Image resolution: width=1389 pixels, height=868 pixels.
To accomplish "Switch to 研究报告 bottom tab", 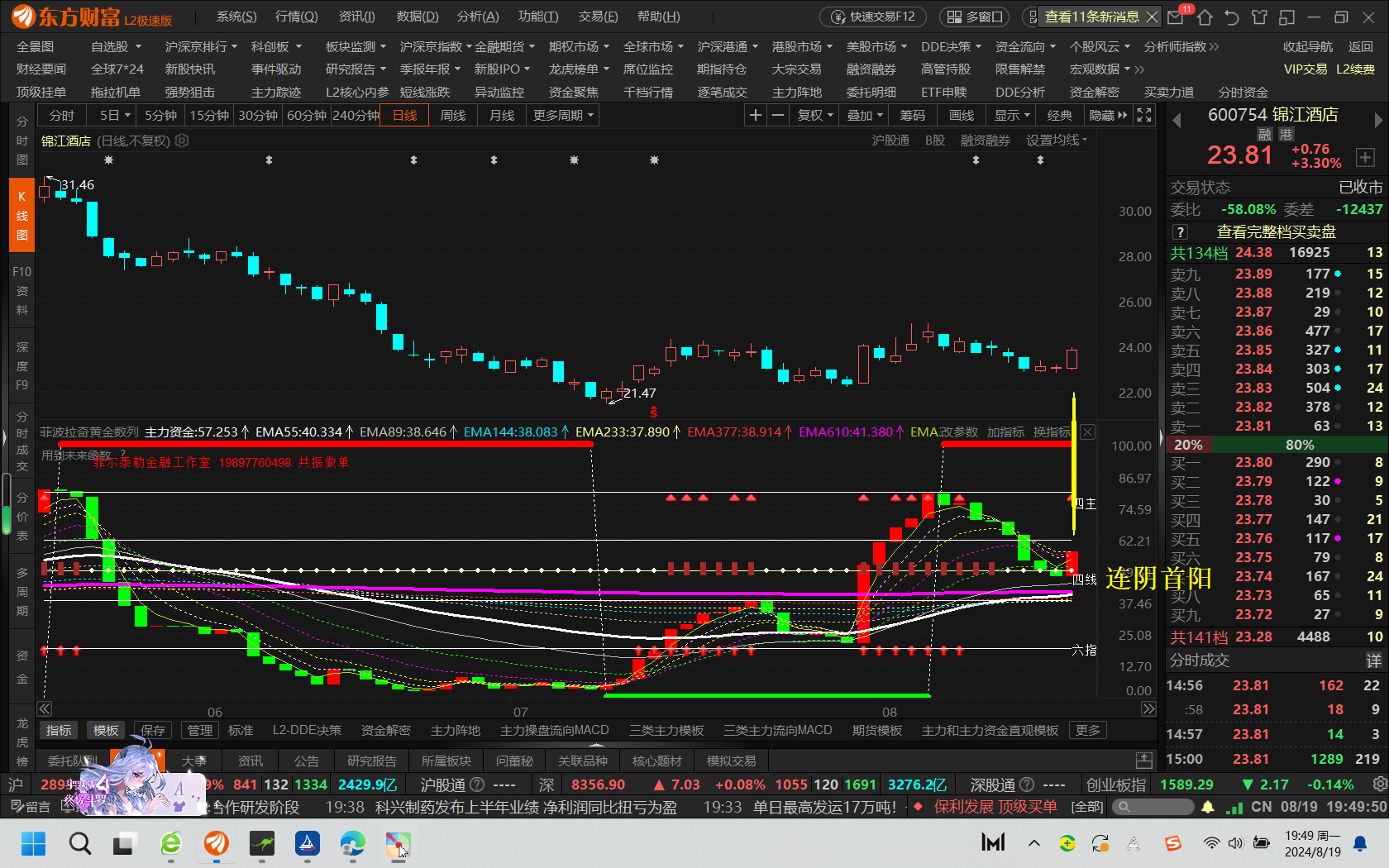I will point(371,761).
